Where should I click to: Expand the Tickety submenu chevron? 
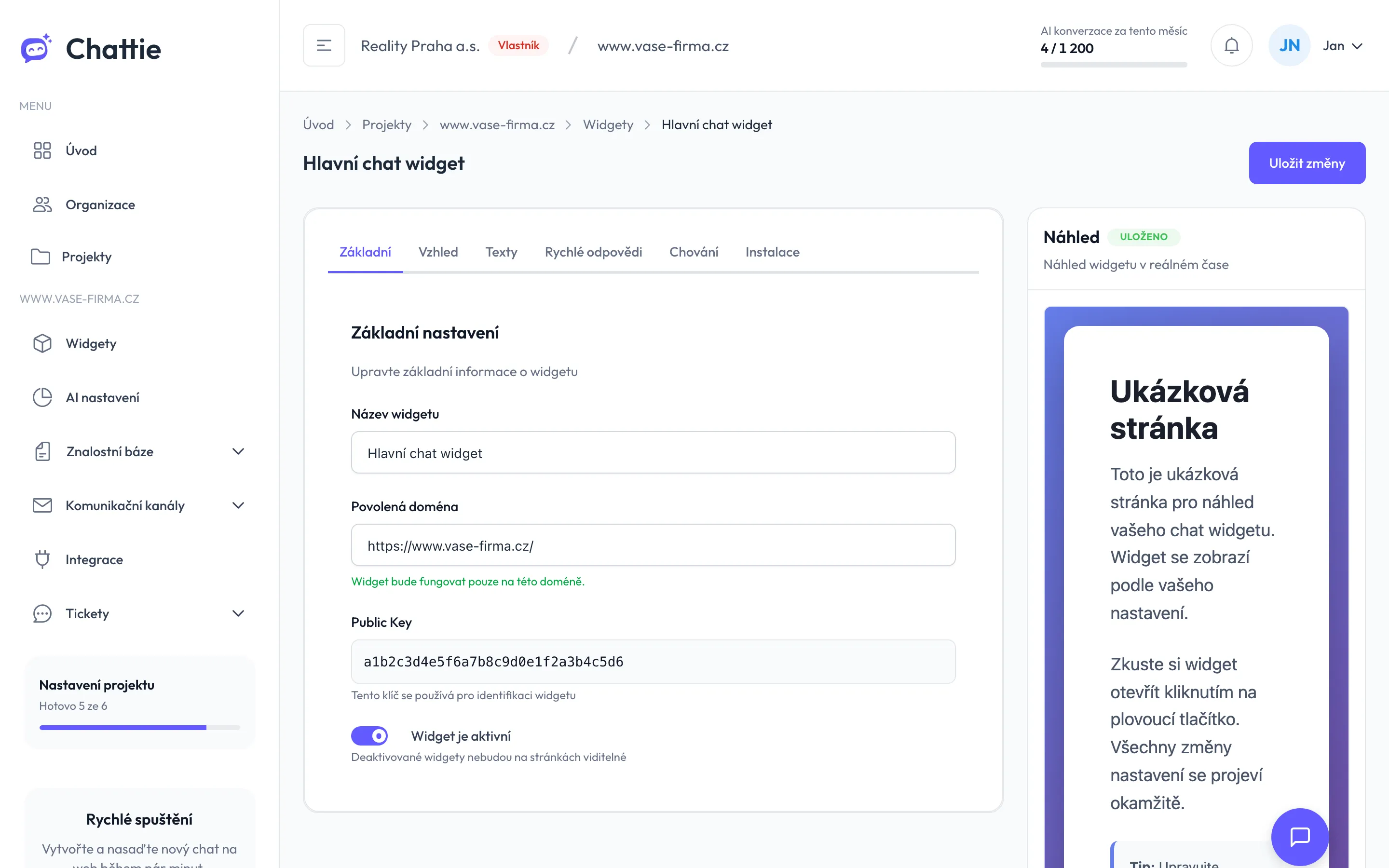pos(238,613)
